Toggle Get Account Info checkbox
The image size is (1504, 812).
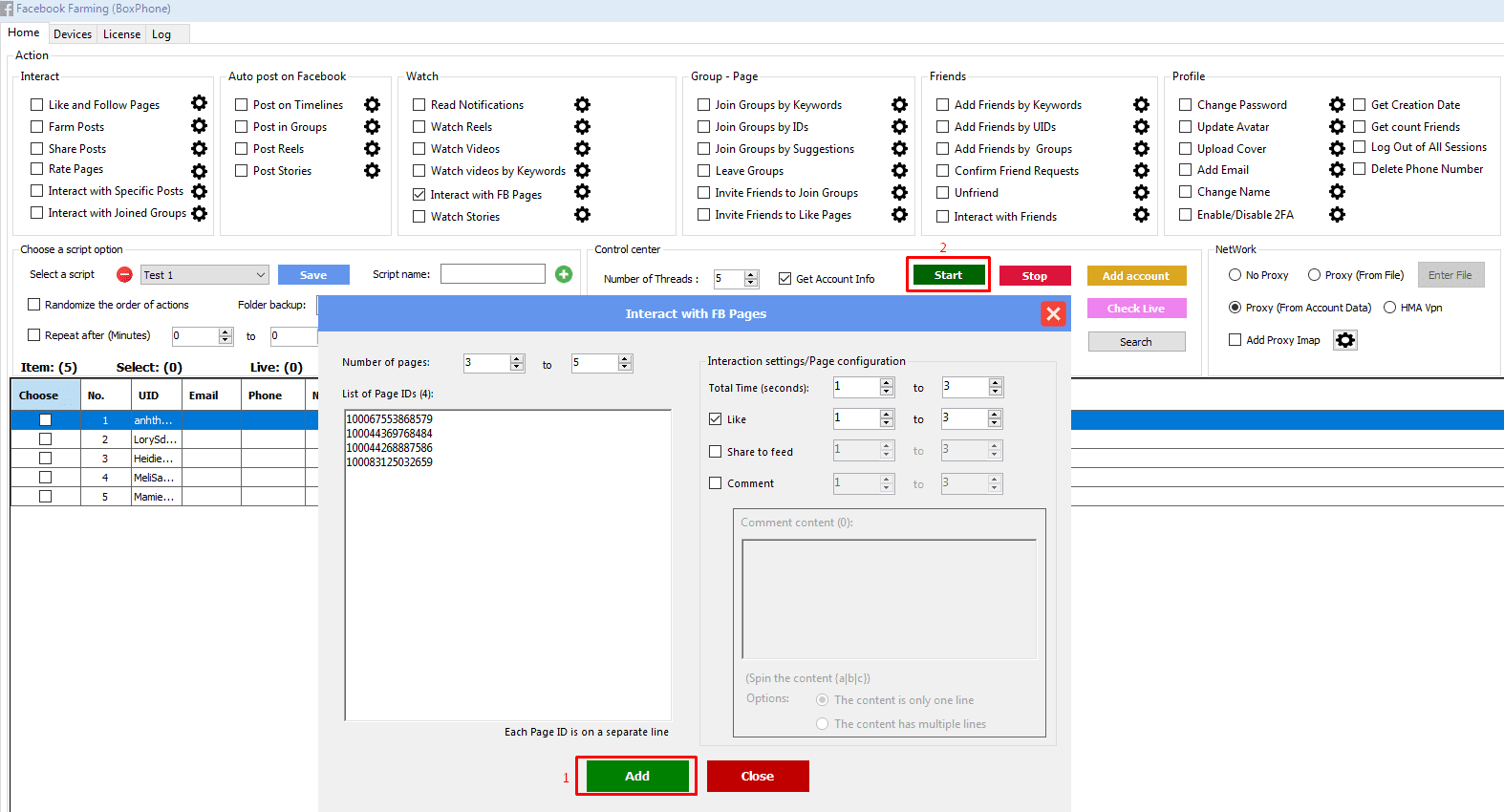click(784, 279)
